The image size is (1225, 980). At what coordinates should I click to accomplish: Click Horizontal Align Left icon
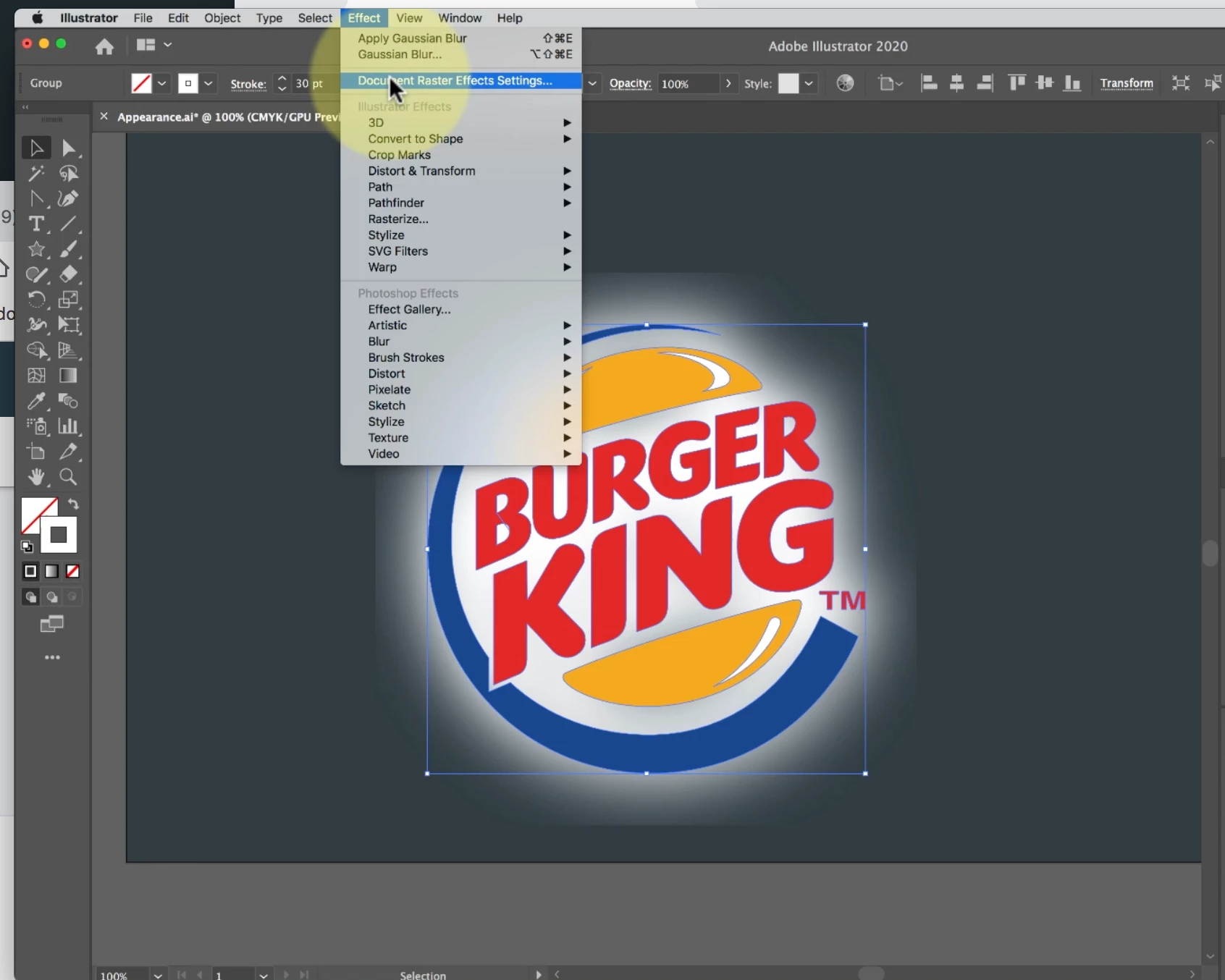coord(929,83)
